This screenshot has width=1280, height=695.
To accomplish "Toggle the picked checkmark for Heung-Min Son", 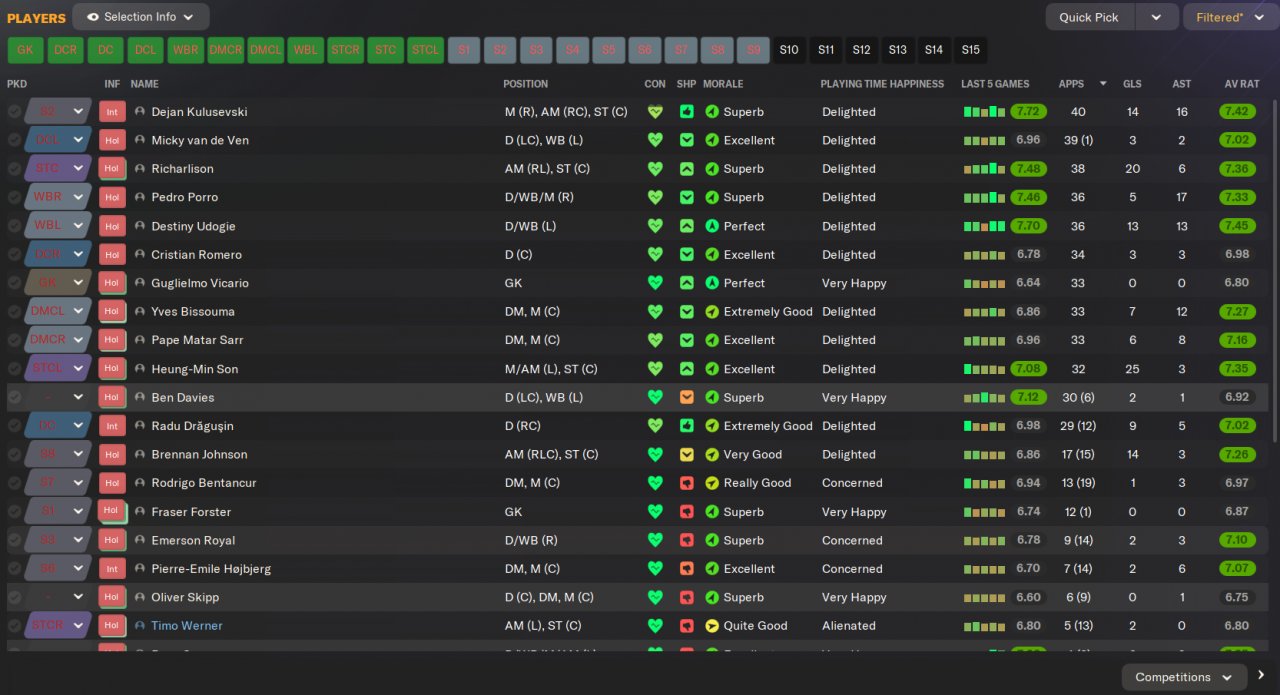I will pos(14,369).
